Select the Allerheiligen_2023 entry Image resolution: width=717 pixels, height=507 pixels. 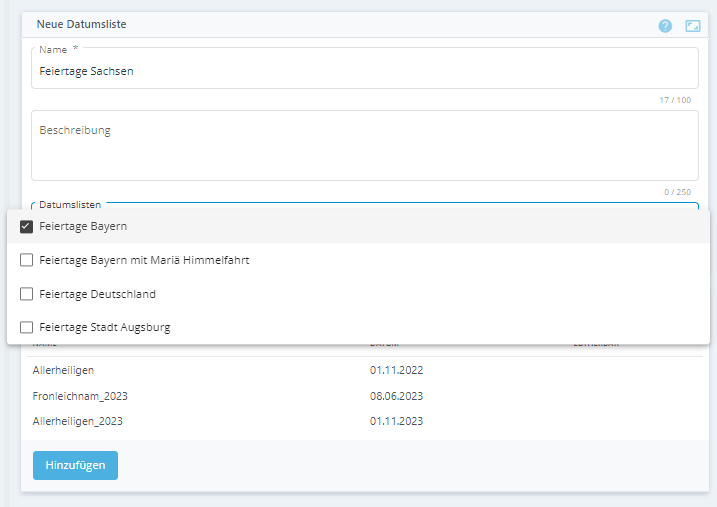tap(77, 421)
